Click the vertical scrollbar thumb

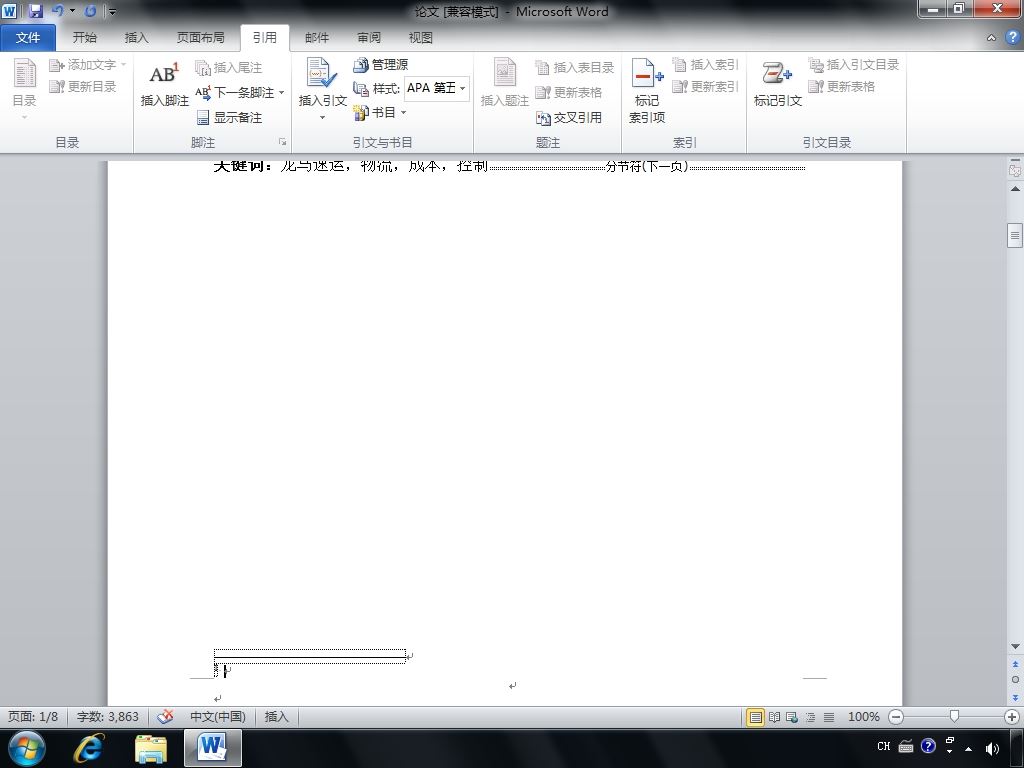point(1015,236)
